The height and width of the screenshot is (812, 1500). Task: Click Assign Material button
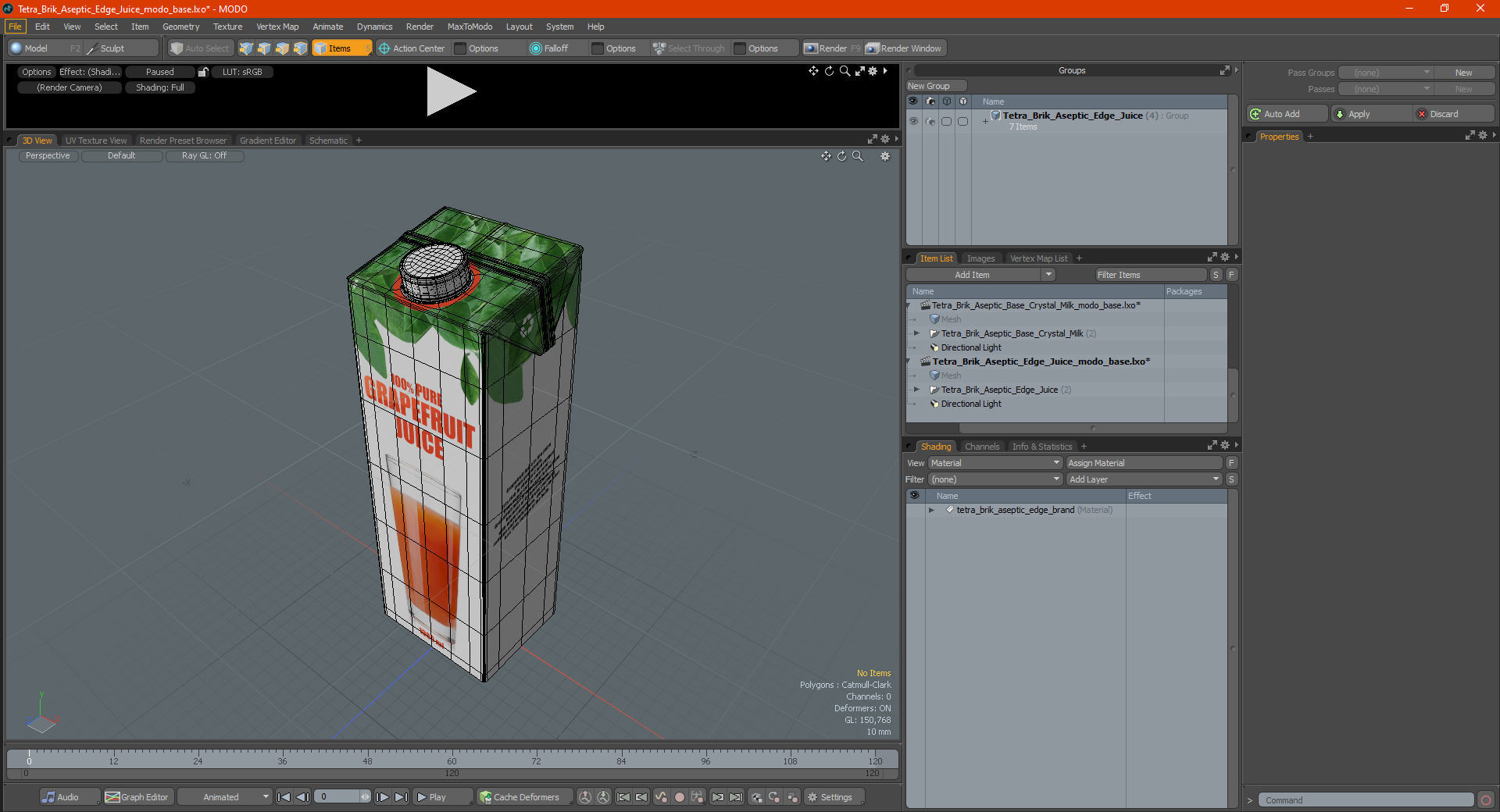[1144, 463]
